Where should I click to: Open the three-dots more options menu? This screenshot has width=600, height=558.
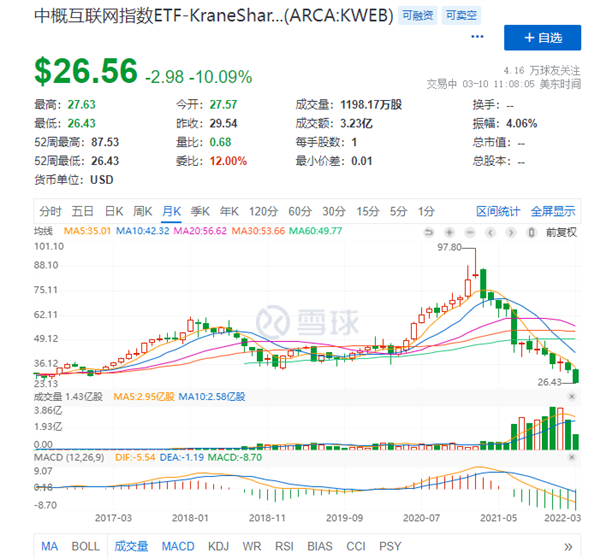click(x=477, y=37)
